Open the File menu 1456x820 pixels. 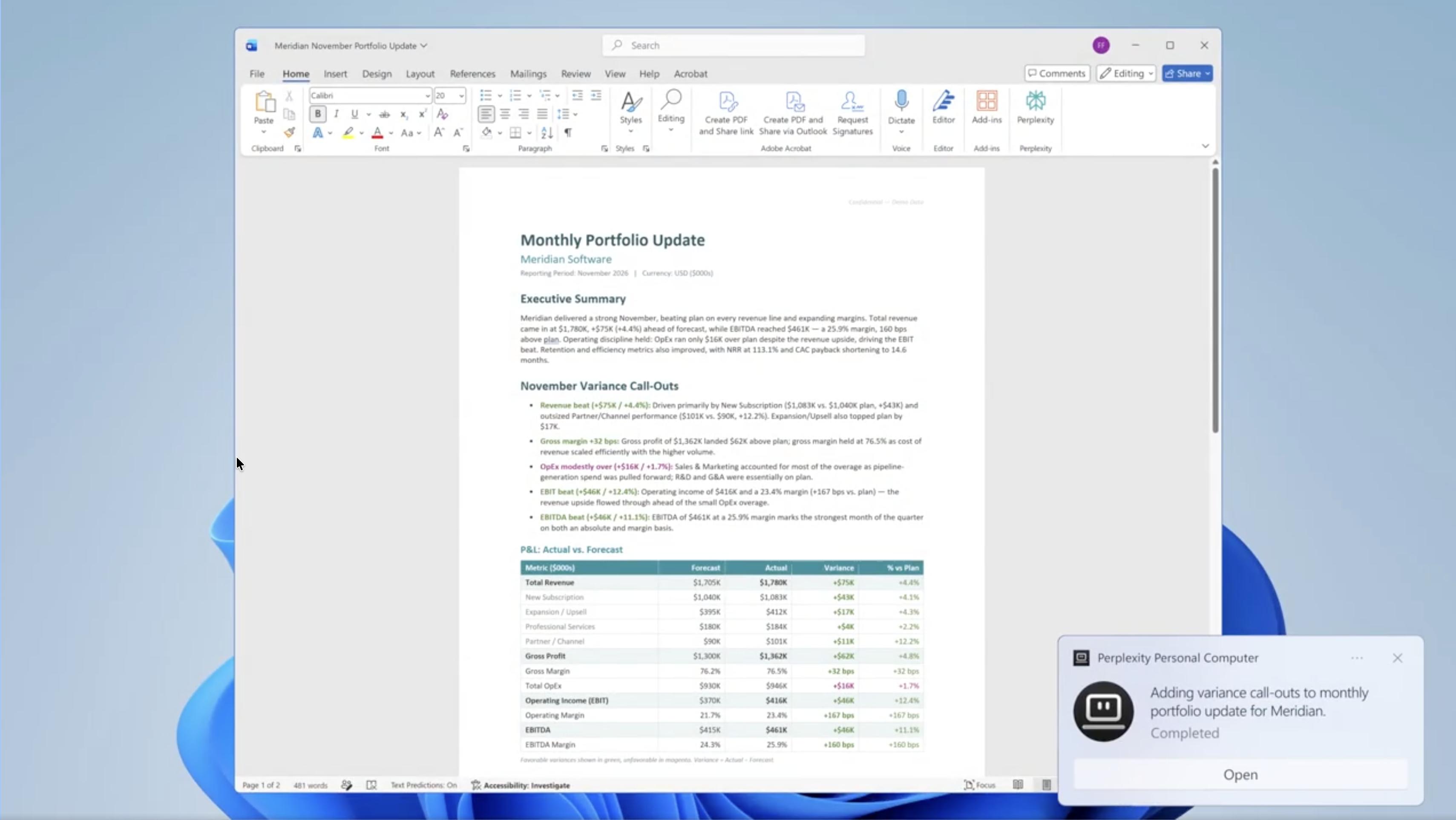256,73
